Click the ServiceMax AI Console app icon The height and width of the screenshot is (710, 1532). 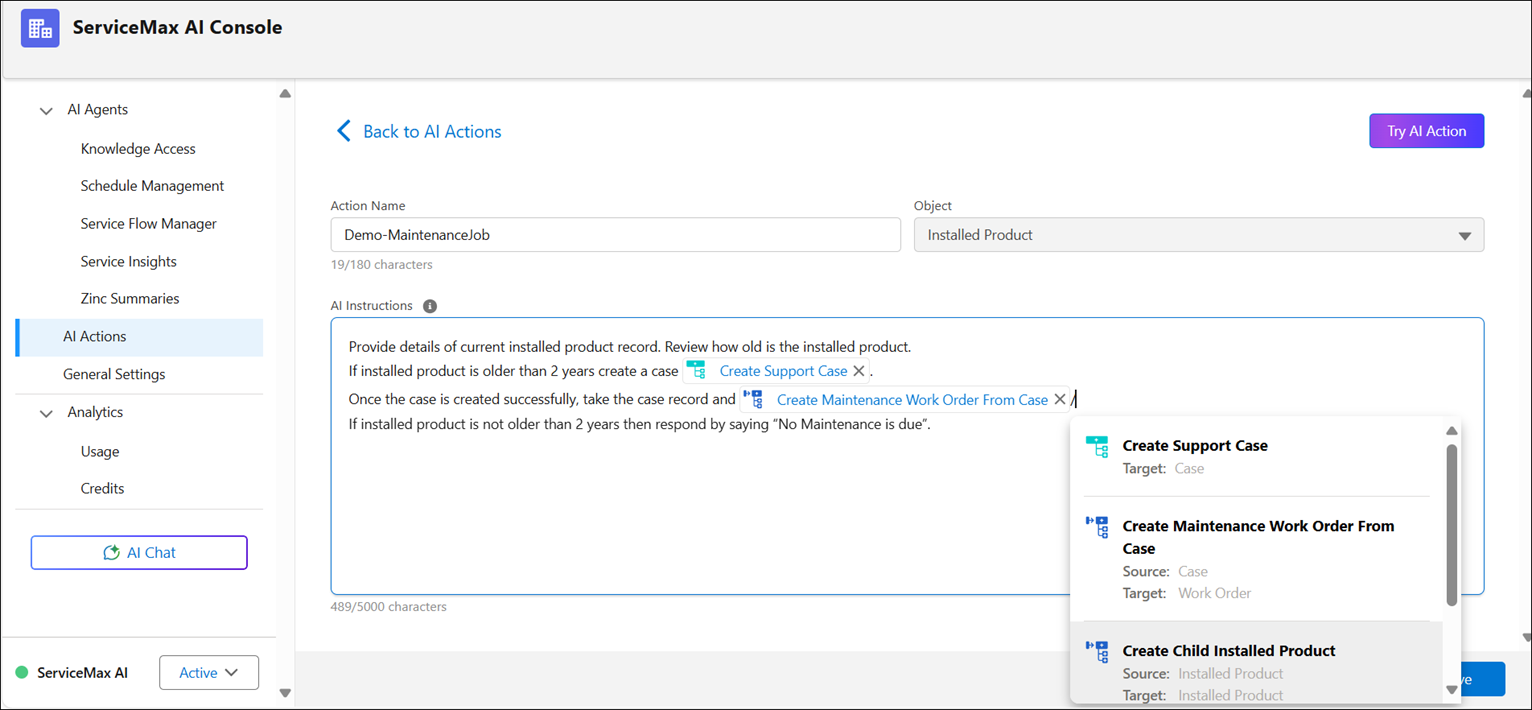coord(40,29)
